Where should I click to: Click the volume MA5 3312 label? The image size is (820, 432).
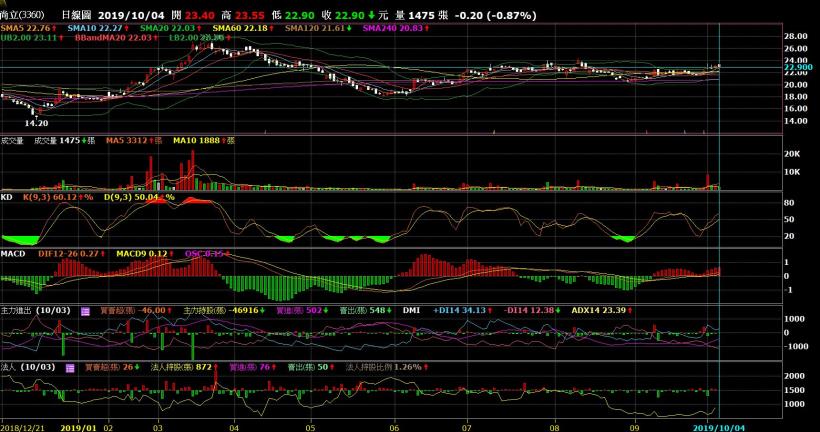(x=134, y=141)
